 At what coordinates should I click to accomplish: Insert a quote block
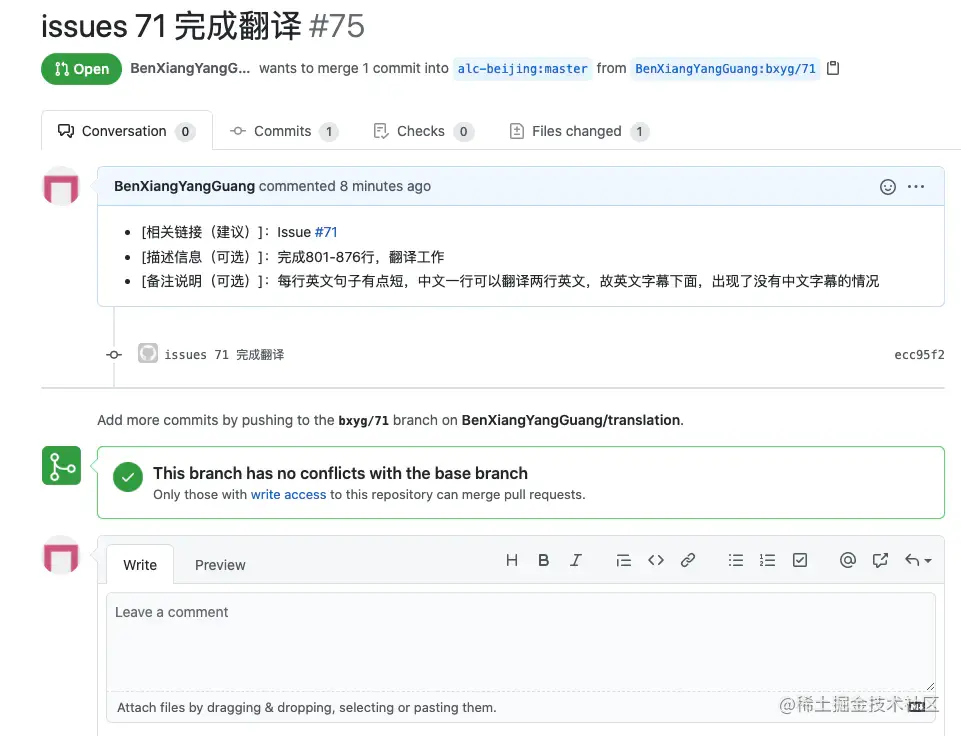pos(623,560)
